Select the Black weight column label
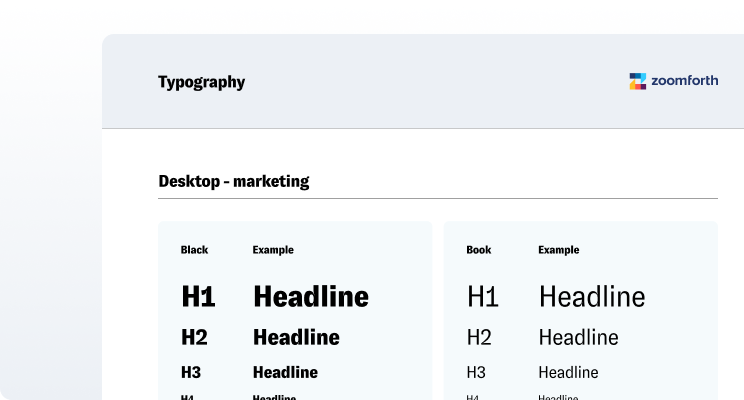The image size is (744, 400). pos(194,250)
